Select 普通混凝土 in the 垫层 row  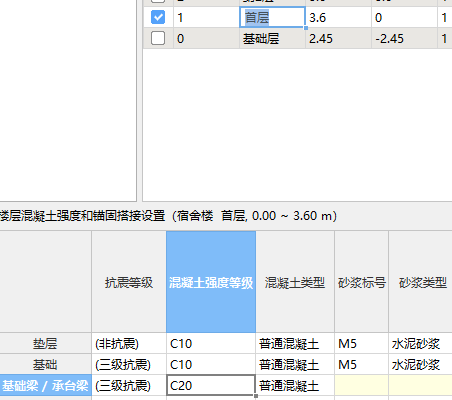[295, 343]
